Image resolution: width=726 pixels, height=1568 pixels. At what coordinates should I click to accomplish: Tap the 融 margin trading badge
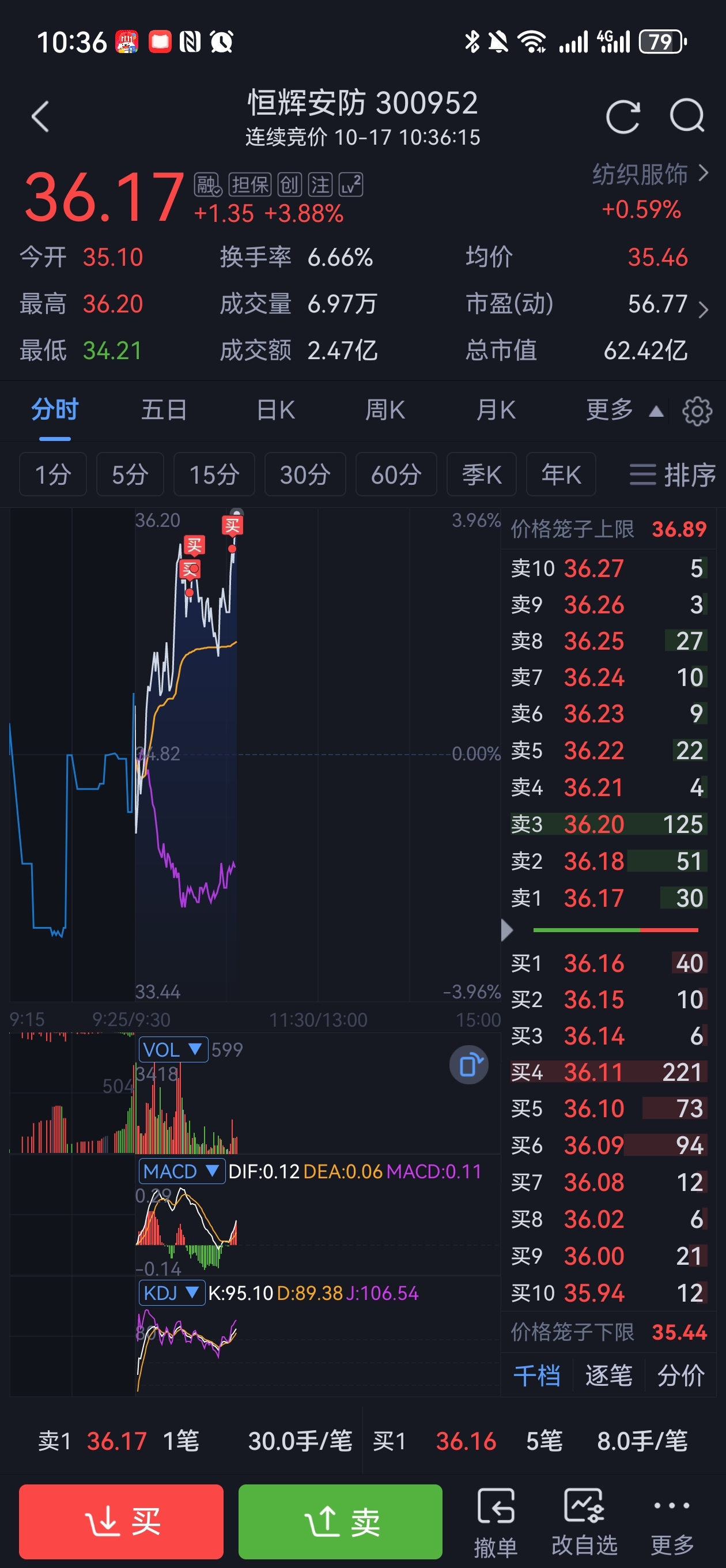(207, 184)
